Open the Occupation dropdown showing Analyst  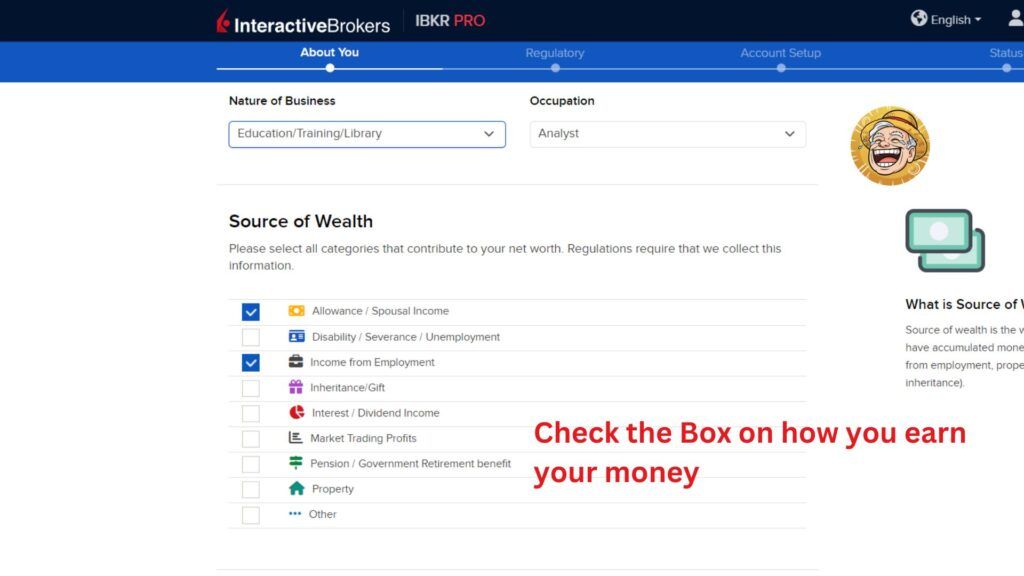coord(665,133)
